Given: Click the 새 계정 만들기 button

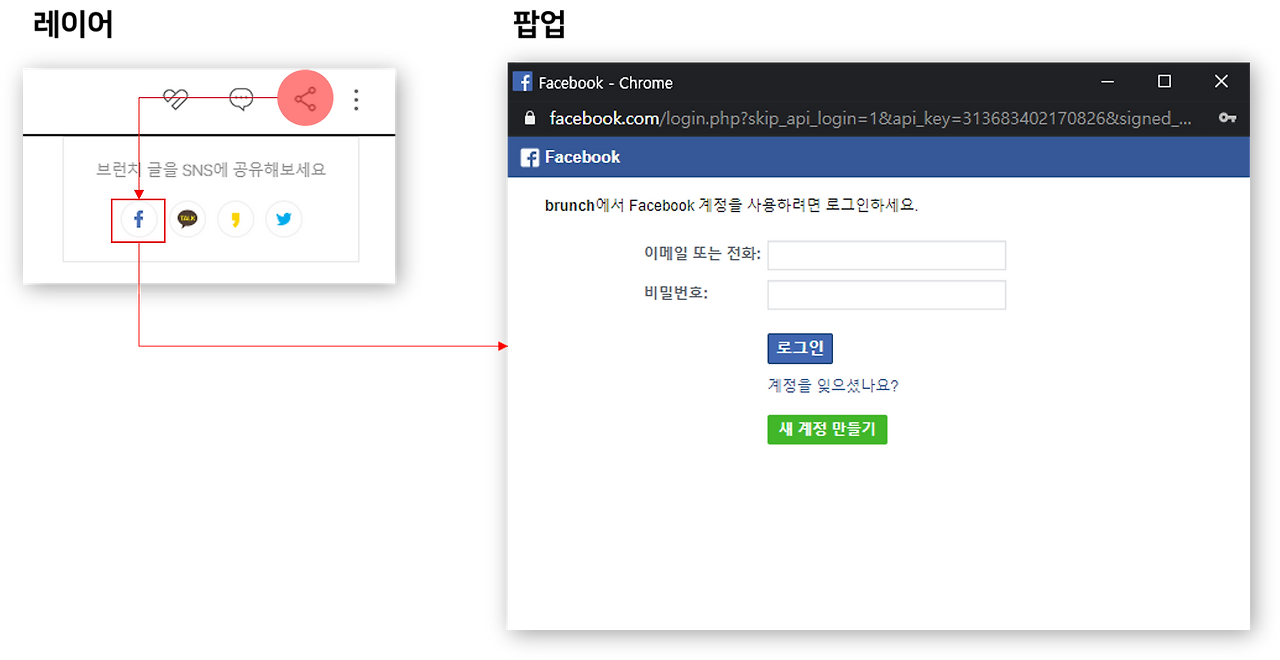Looking at the screenshot, I should point(827,429).
